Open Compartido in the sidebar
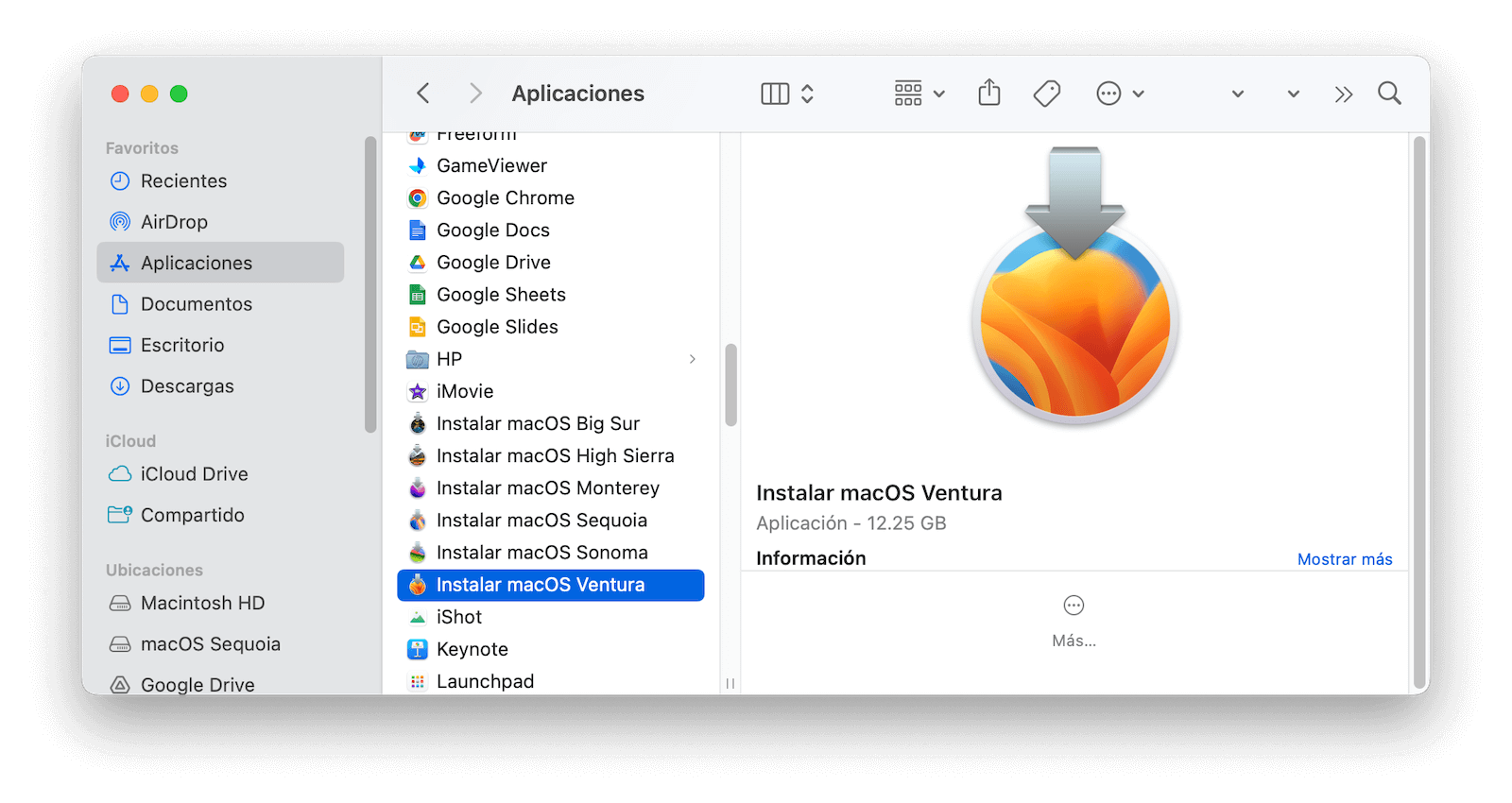 (220, 515)
